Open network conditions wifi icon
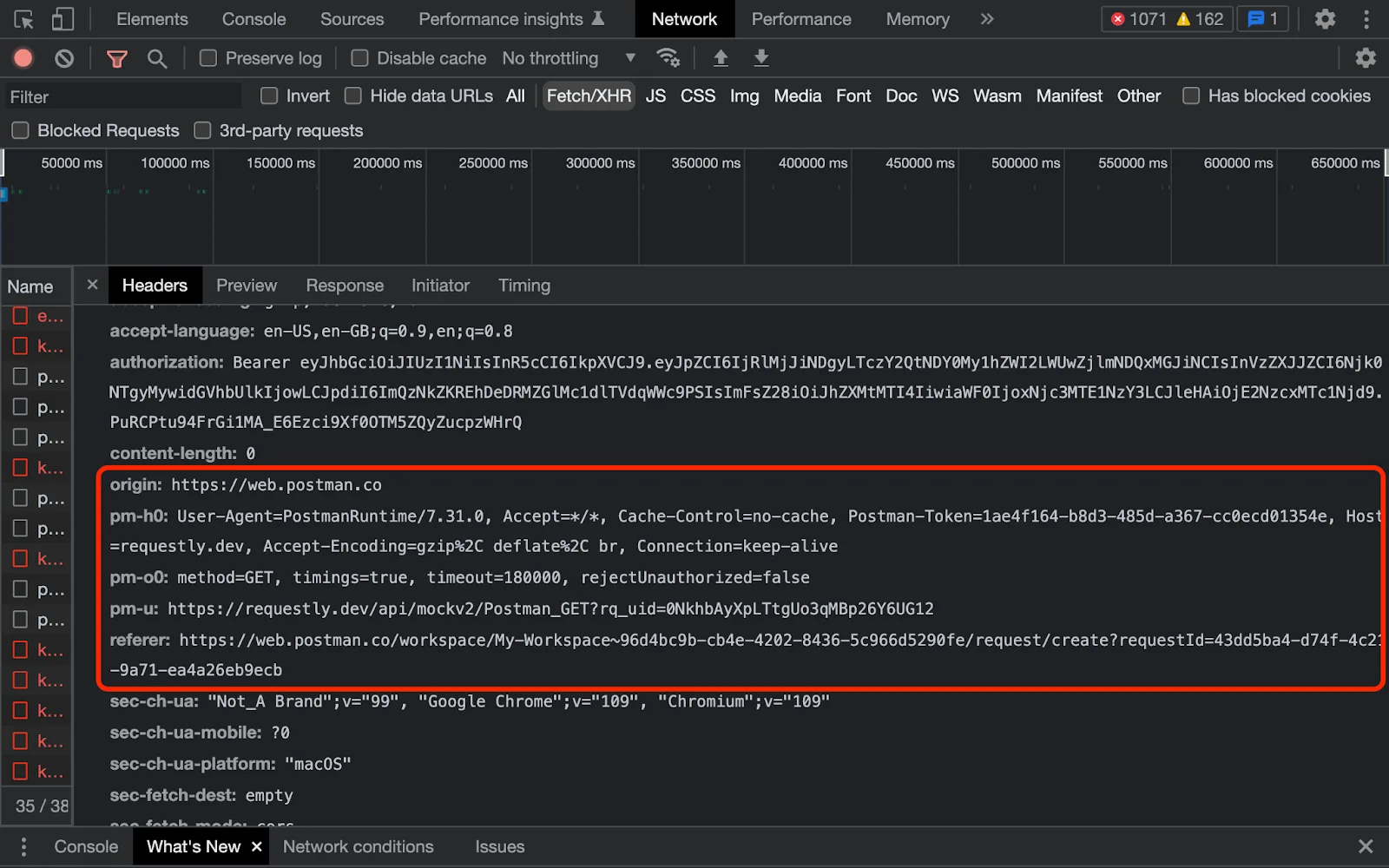The width and height of the screenshot is (1389, 868). pyautogui.click(x=668, y=58)
